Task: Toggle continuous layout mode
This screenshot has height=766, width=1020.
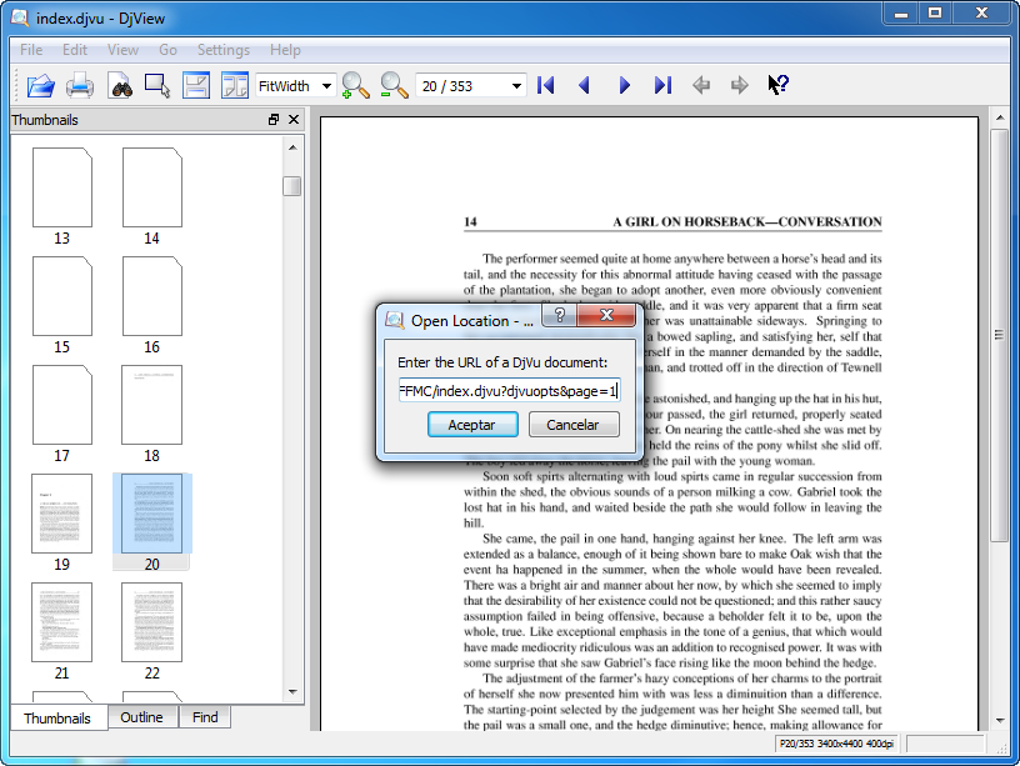Action: click(x=196, y=86)
